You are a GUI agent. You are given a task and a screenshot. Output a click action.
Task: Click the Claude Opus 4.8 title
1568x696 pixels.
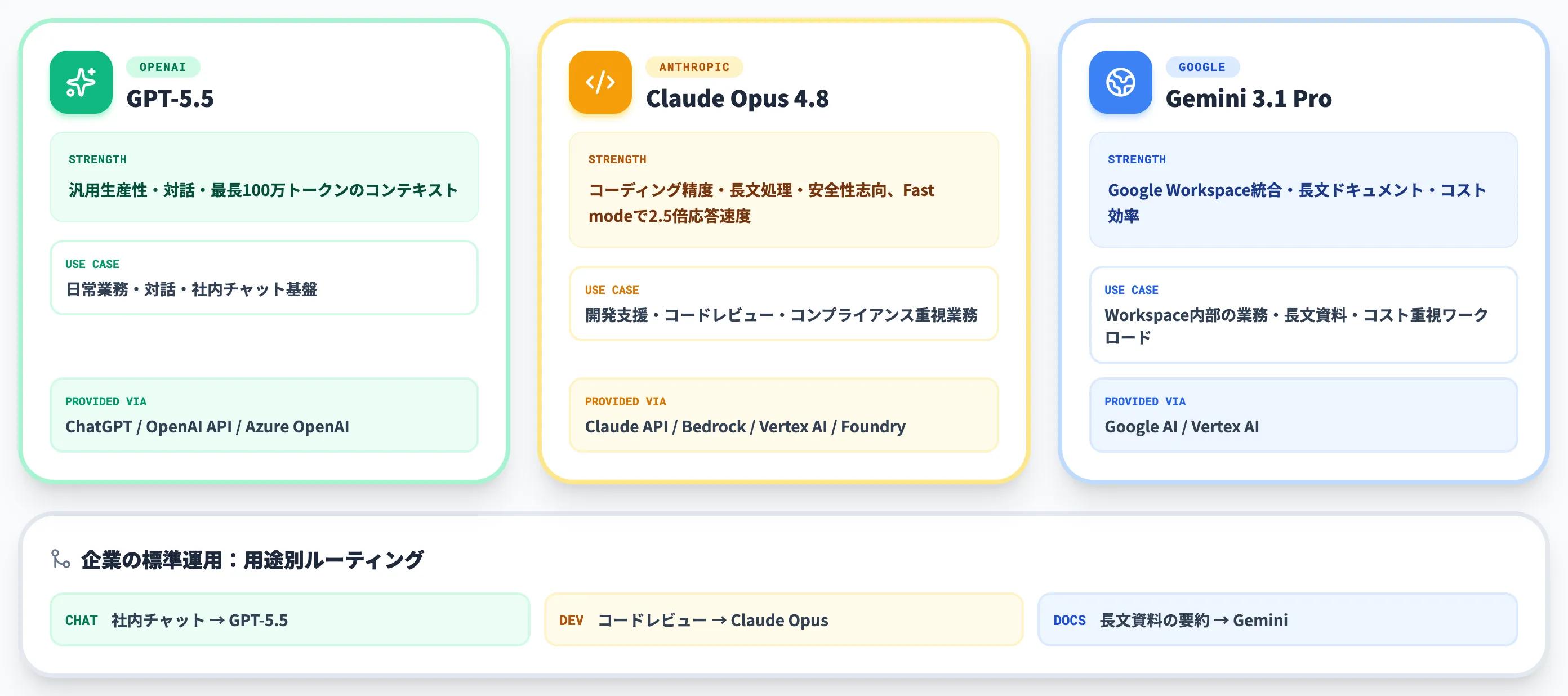tap(737, 99)
